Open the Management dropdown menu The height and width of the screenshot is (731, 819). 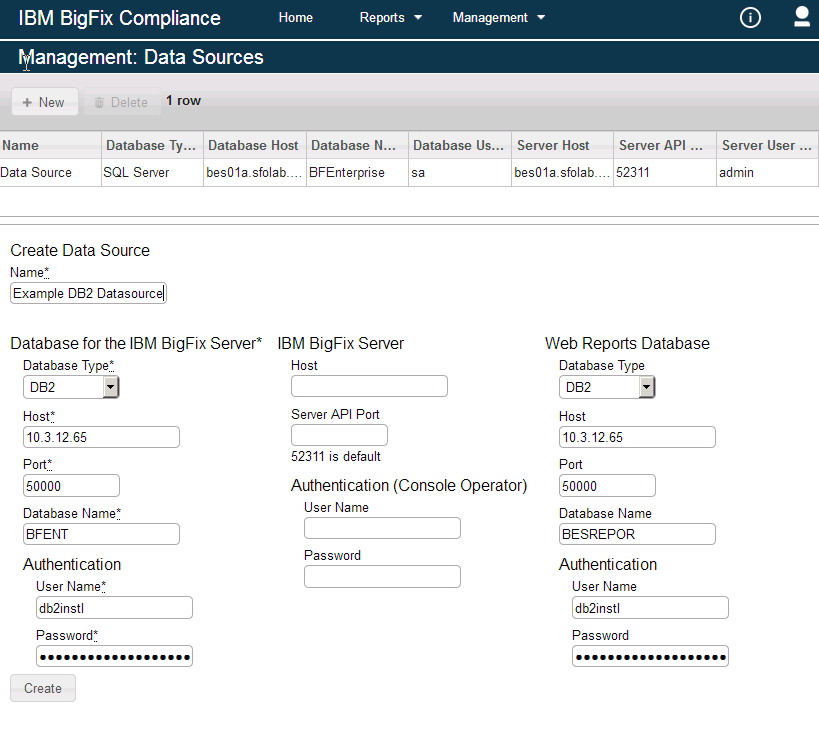(499, 18)
